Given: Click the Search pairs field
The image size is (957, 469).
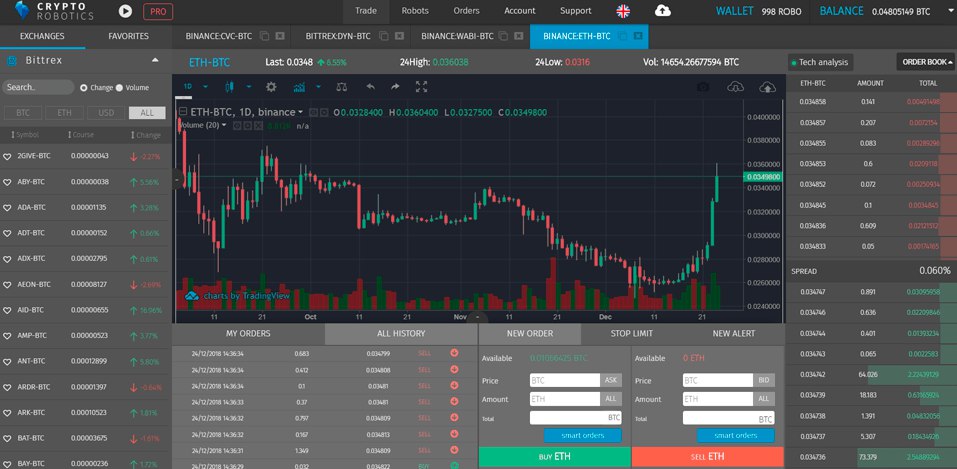Looking at the screenshot, I should (38, 87).
